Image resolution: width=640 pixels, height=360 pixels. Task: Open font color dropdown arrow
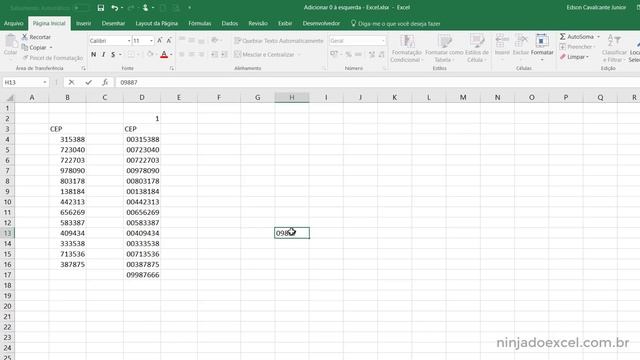(x=171, y=54)
